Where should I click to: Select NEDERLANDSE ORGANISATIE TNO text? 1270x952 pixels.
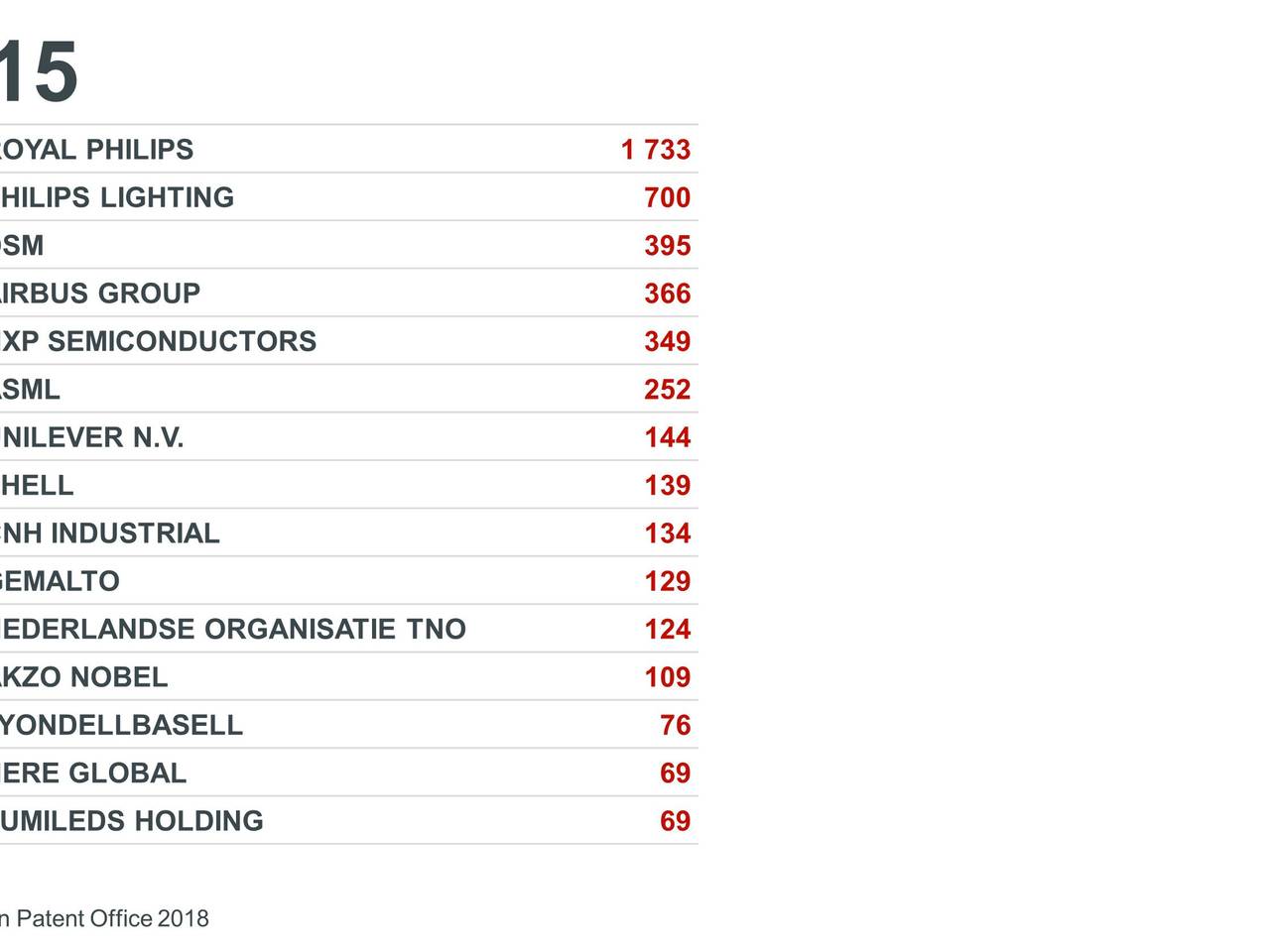(232, 629)
